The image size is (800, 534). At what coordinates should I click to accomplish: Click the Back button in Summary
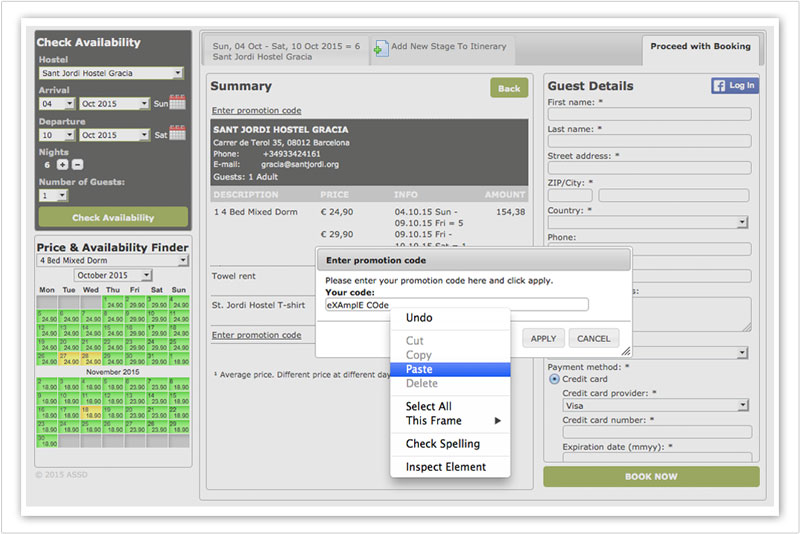(x=509, y=88)
